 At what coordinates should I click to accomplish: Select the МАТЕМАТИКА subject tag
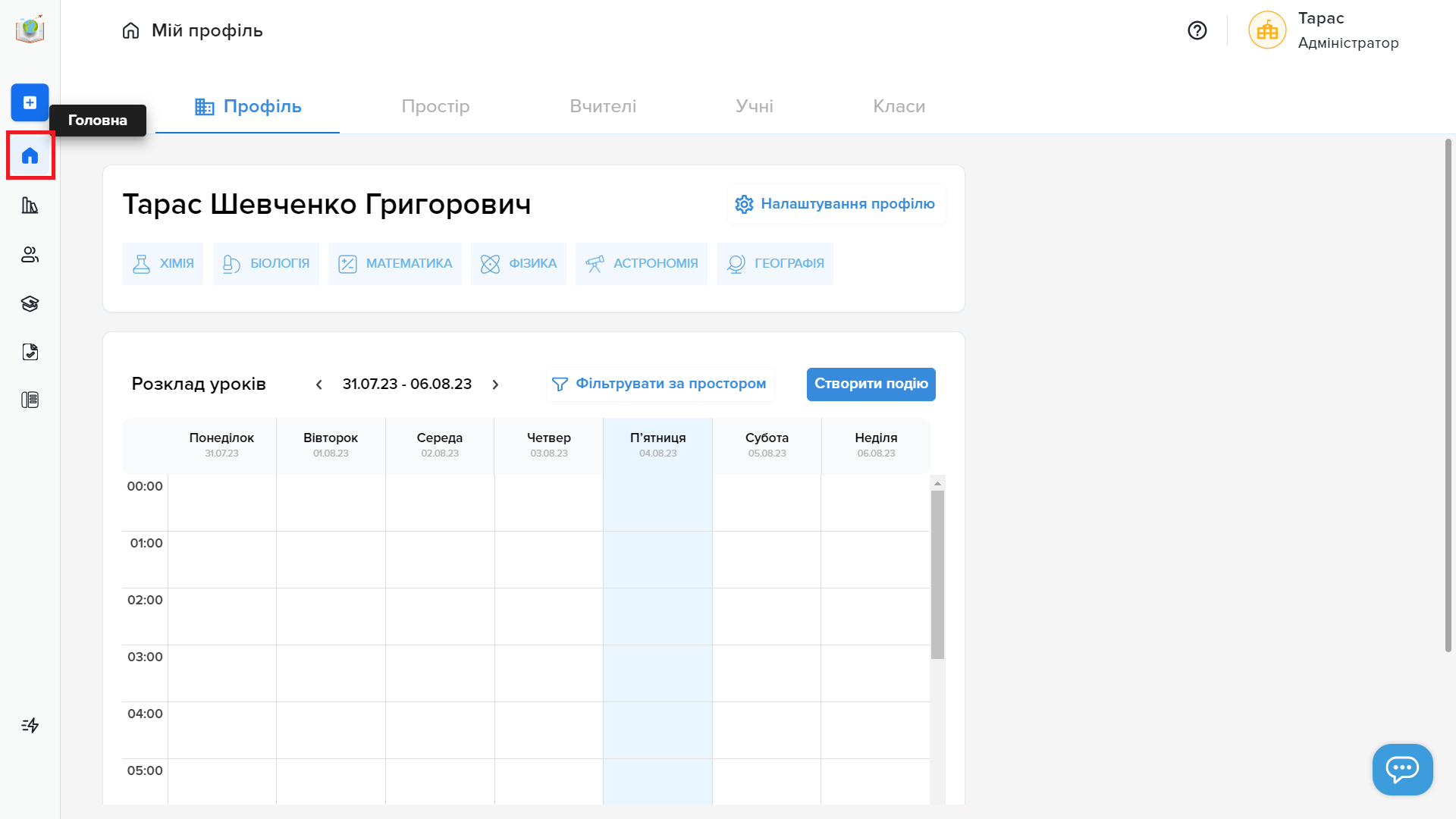(x=394, y=264)
